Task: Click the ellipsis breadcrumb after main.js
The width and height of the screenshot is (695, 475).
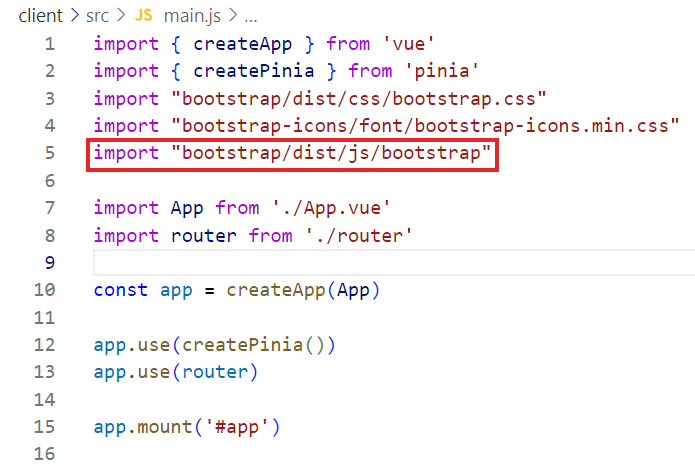Action: pos(250,18)
